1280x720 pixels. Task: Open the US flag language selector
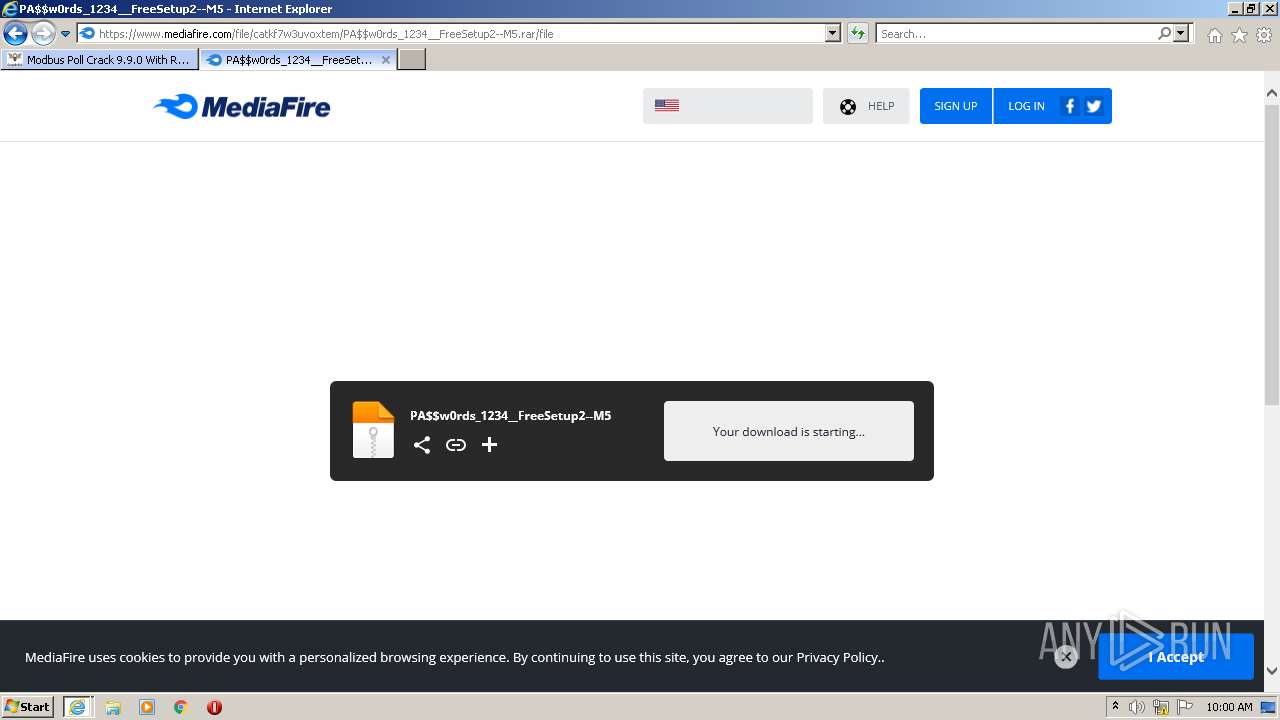728,106
